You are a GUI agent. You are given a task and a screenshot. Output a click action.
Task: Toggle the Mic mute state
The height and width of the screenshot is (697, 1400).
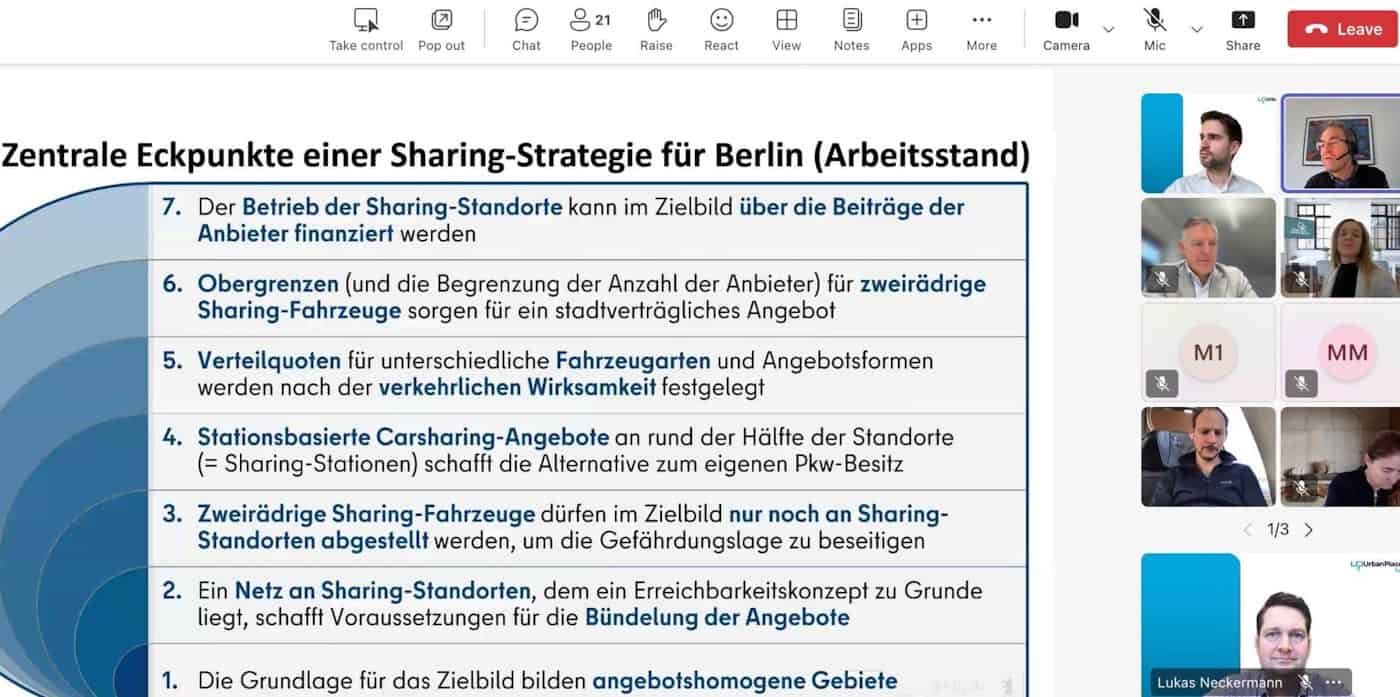click(1155, 21)
